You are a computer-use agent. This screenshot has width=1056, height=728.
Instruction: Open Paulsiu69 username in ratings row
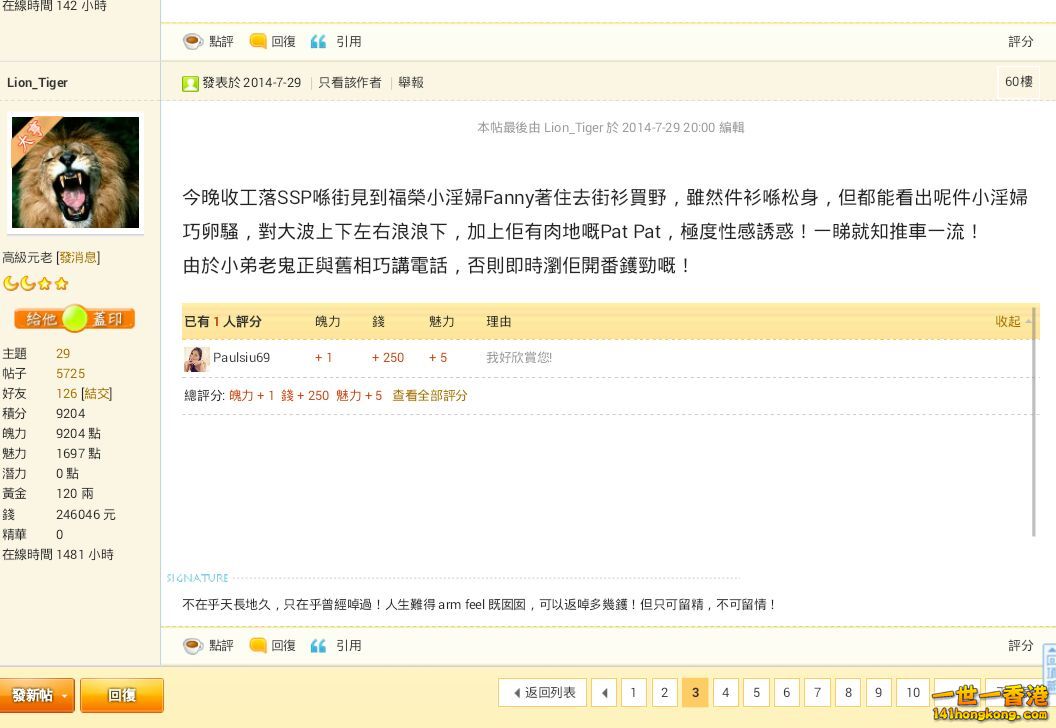(x=241, y=358)
